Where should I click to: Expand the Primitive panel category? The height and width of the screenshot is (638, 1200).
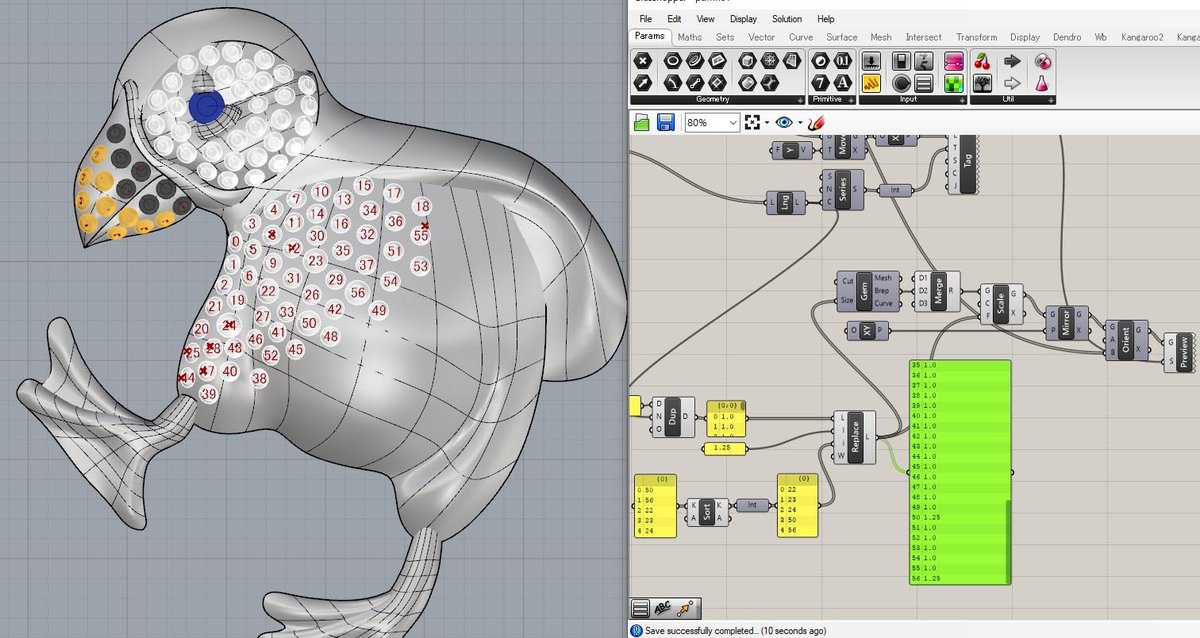click(x=851, y=100)
